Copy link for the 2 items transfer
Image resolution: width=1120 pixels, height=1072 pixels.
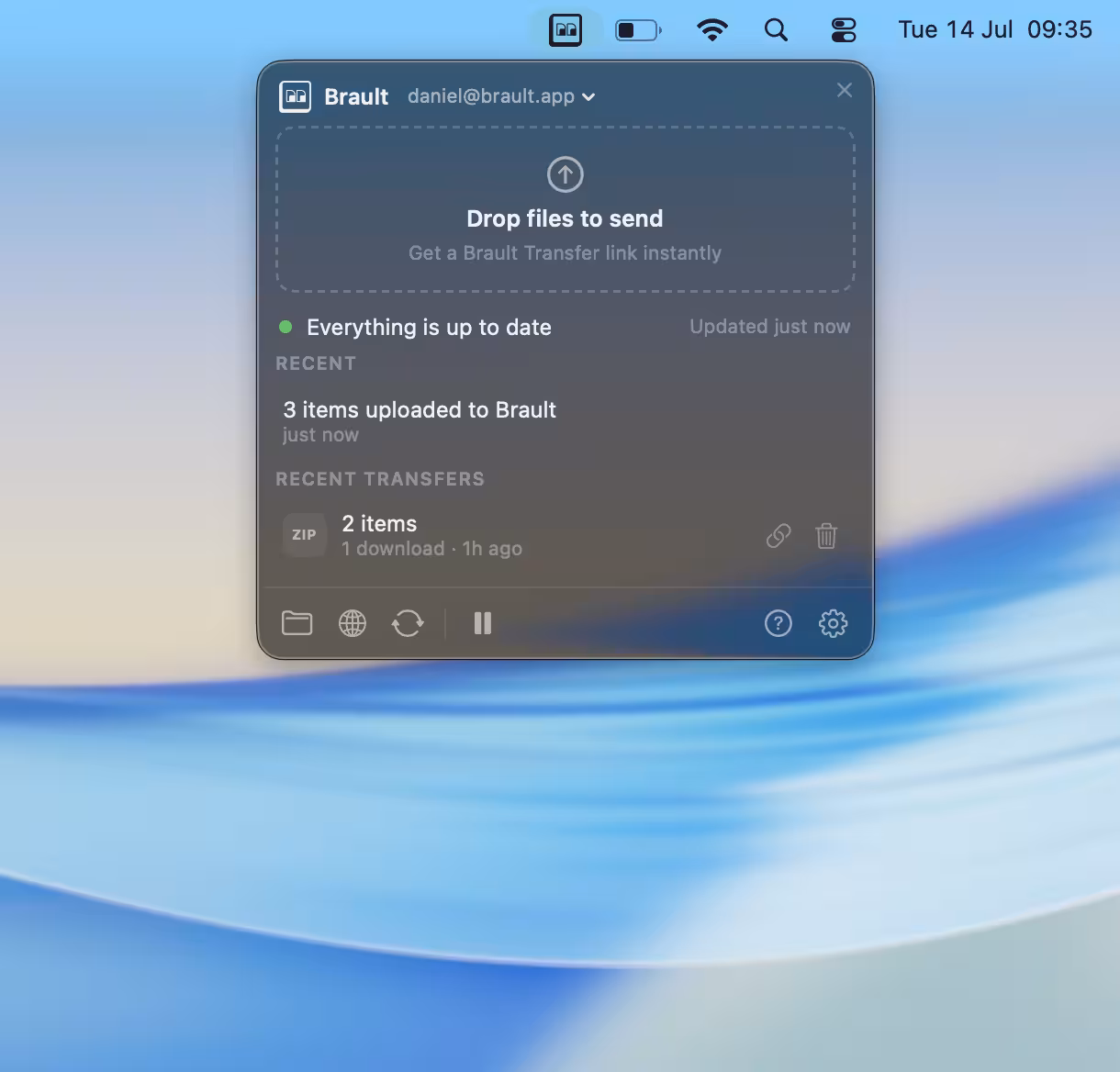[x=778, y=536]
